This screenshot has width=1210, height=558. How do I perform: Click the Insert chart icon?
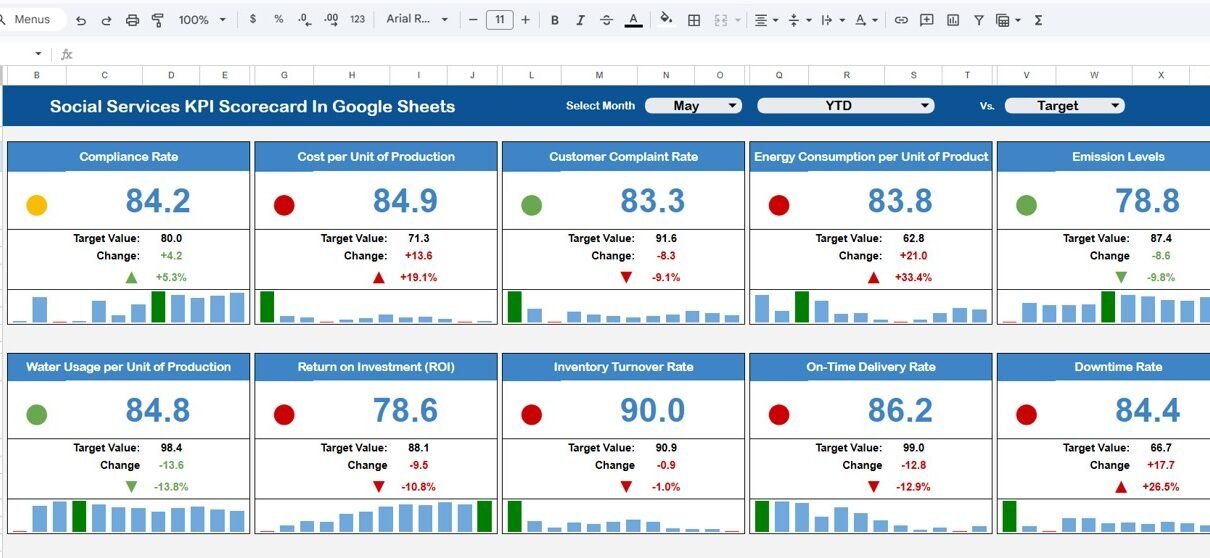pos(953,20)
